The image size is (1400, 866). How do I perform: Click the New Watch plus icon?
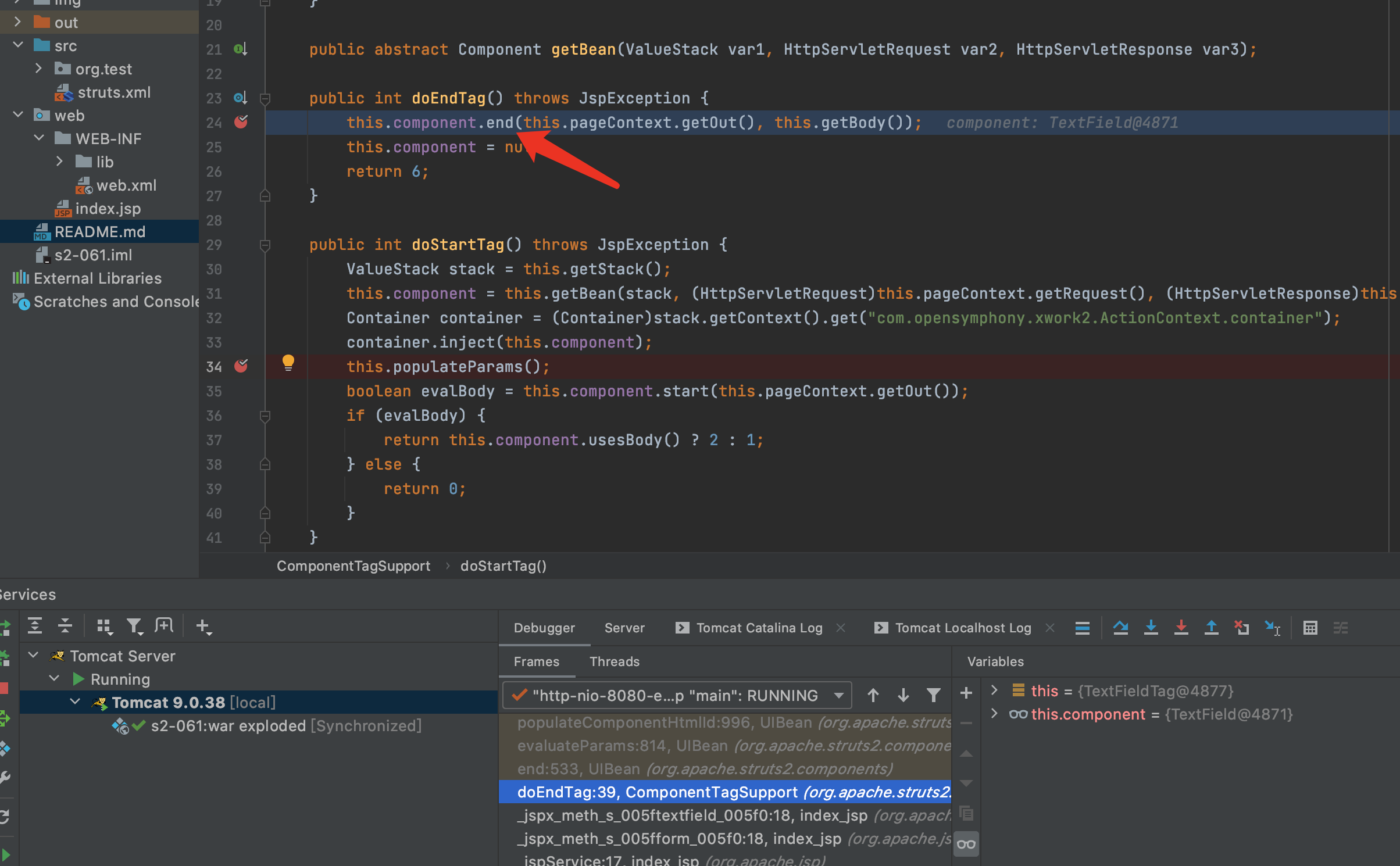tap(966, 693)
